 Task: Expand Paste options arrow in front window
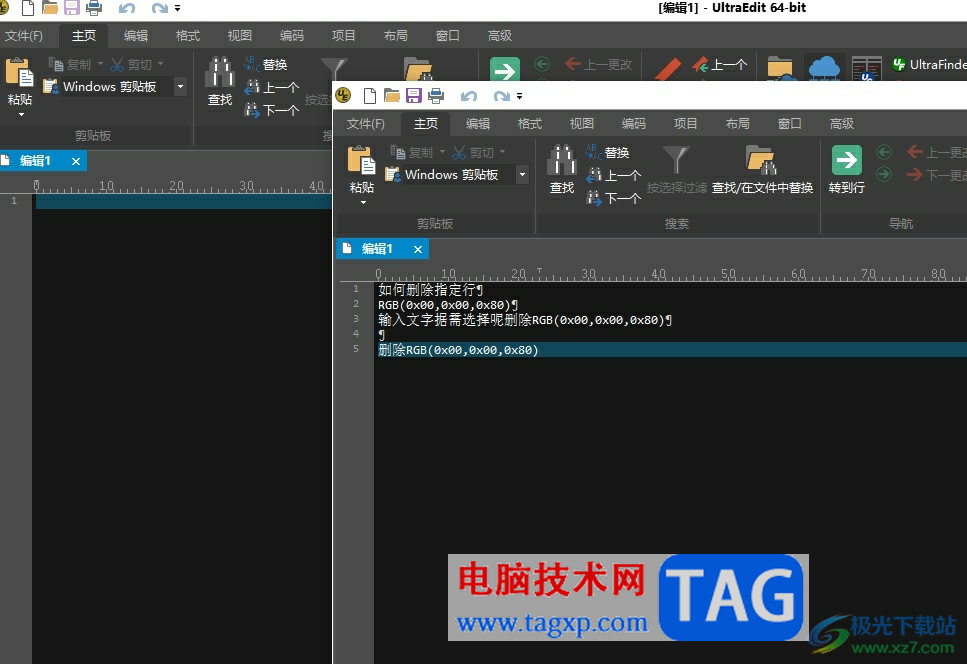coord(363,202)
